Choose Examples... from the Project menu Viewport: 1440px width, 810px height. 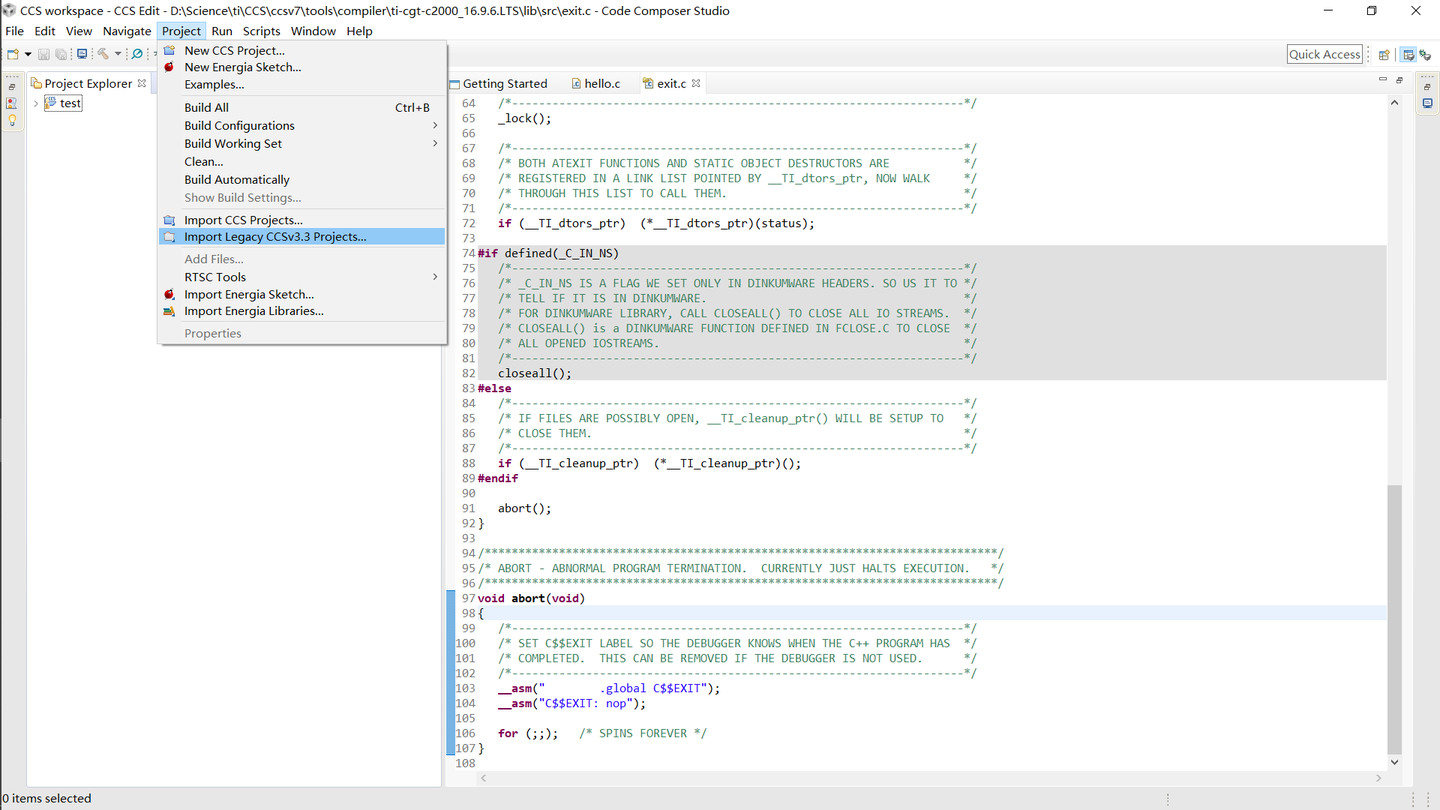[301, 84]
